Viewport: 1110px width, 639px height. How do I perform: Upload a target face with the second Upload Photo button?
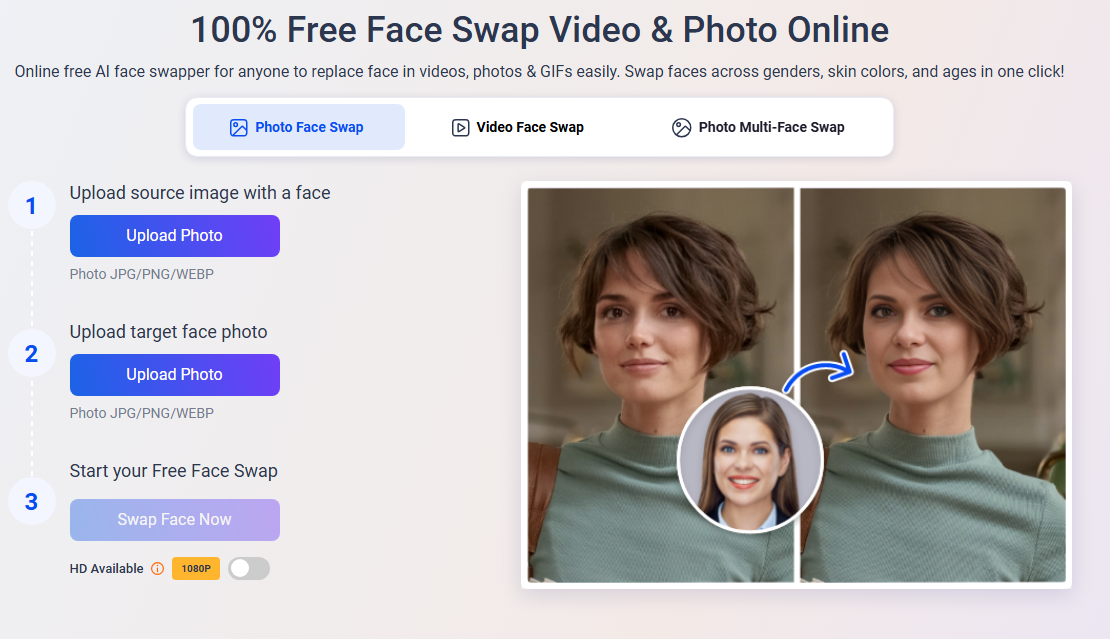174,374
